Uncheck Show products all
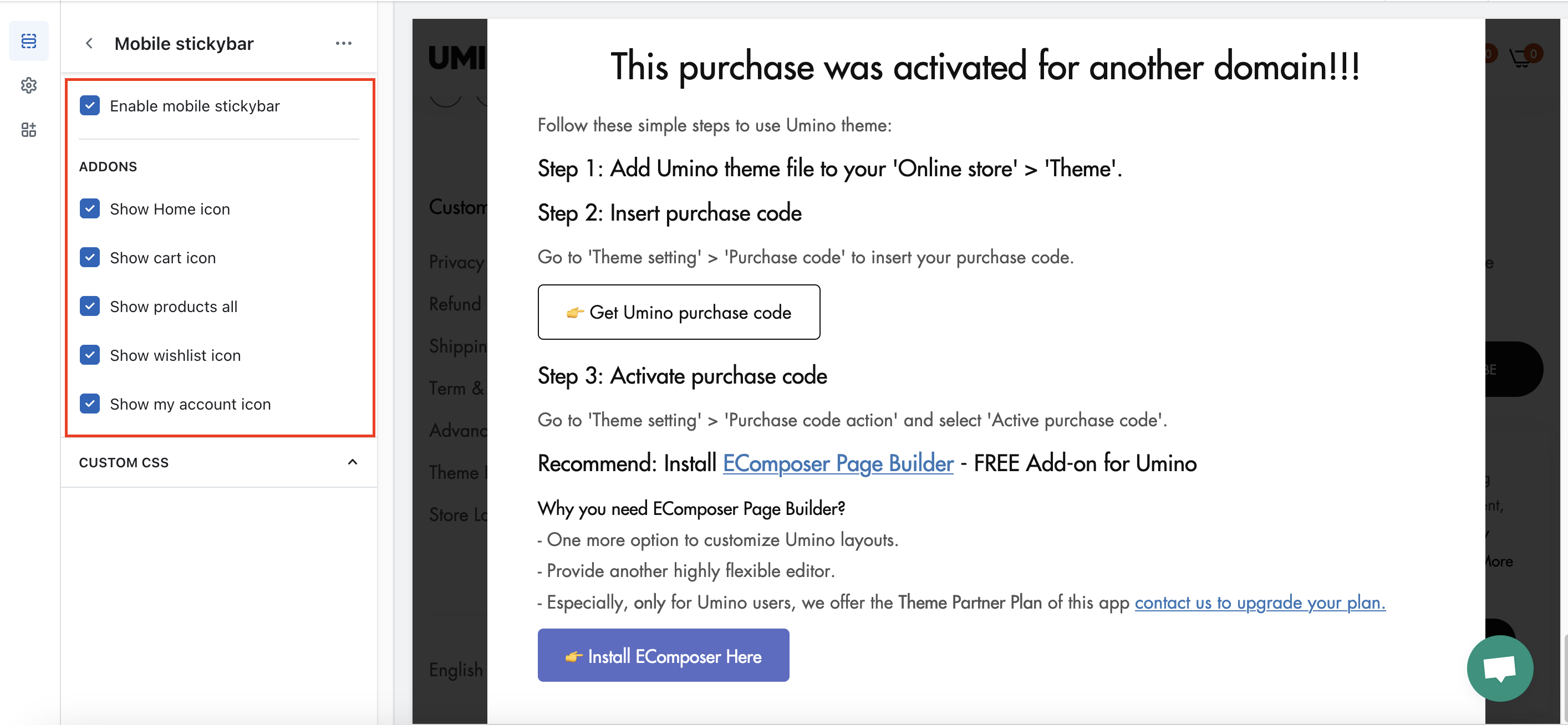The width and height of the screenshot is (1568, 725). tap(90, 306)
